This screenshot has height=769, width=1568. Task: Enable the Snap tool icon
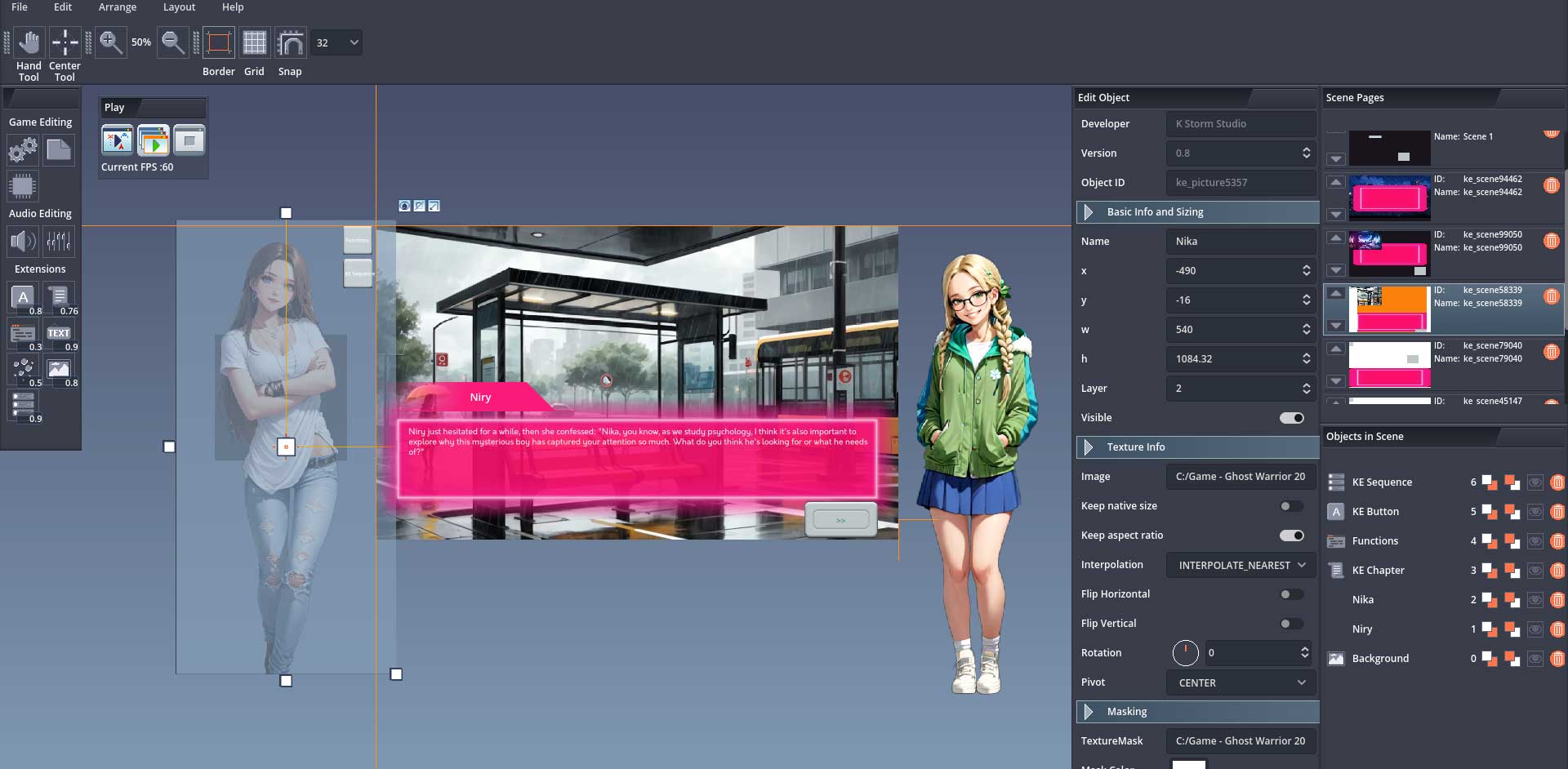(x=290, y=42)
